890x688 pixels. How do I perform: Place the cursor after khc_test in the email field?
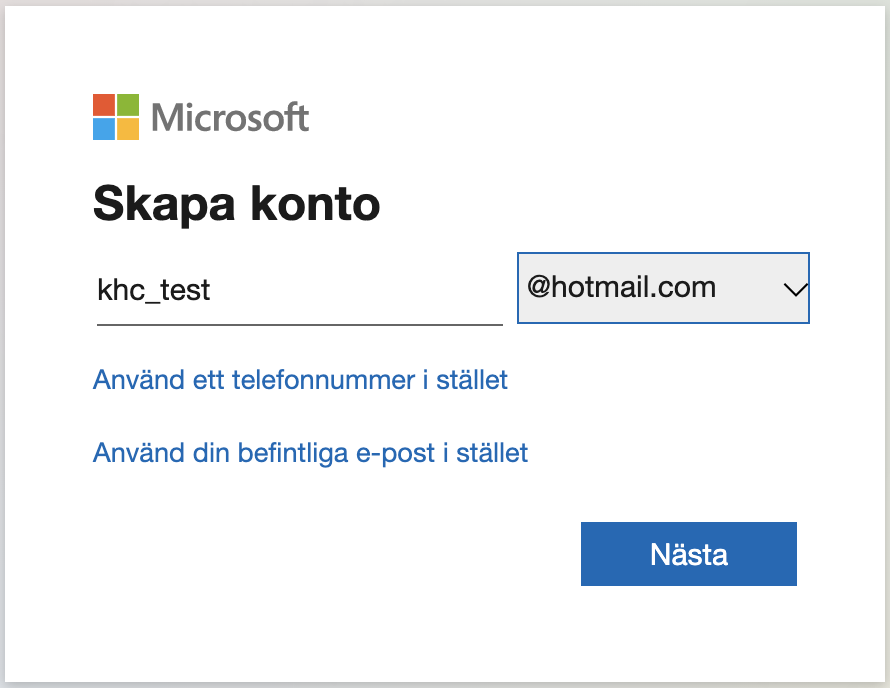[x=212, y=291]
